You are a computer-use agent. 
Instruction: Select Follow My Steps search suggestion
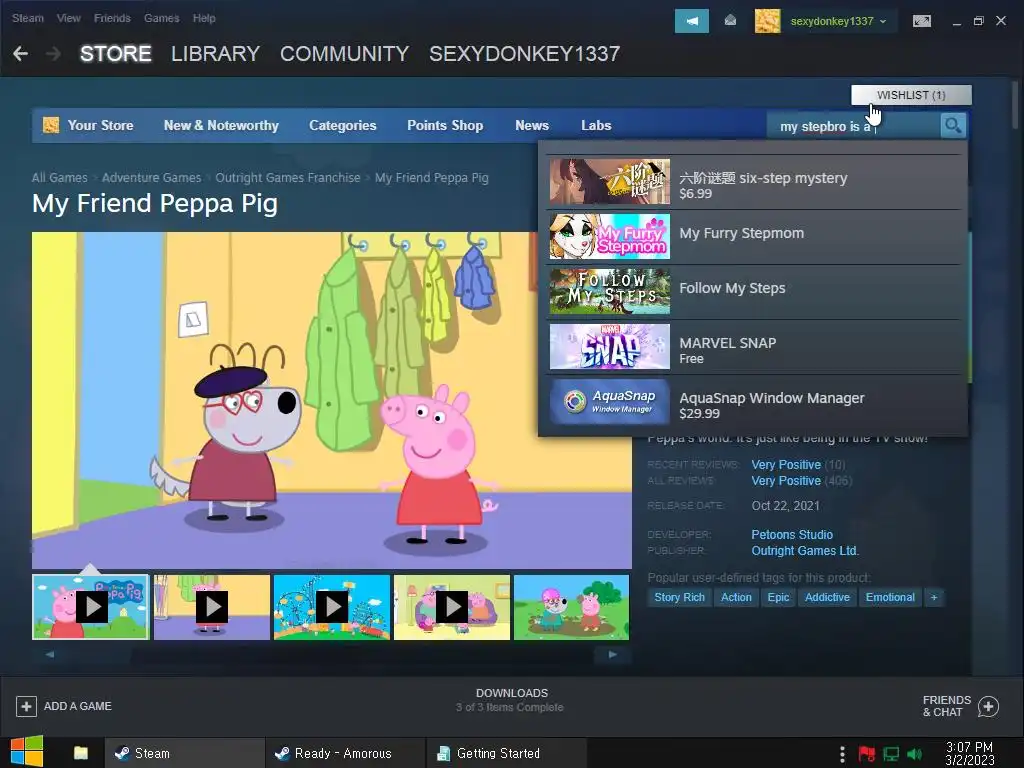click(754, 292)
